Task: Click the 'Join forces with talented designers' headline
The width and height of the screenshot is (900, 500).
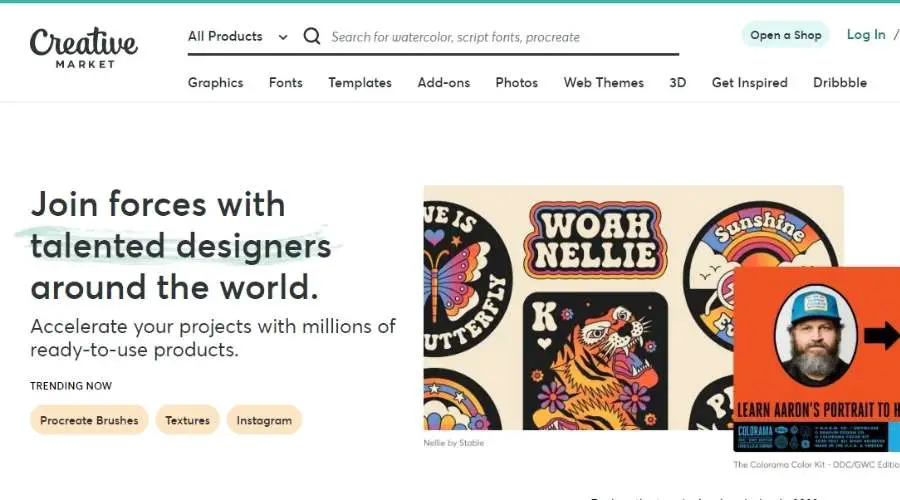Action: (181, 246)
